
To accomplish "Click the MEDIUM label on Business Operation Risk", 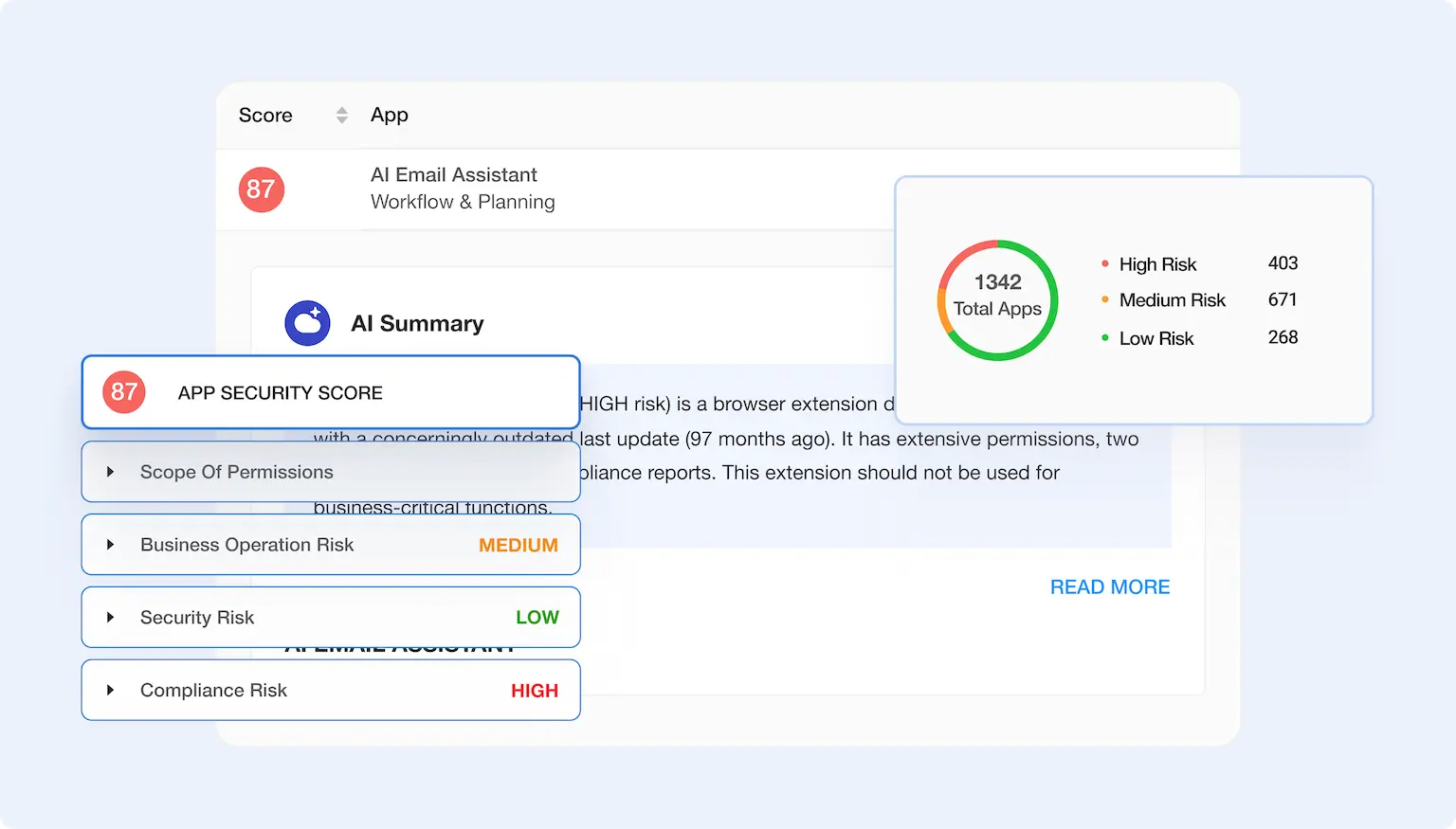I will point(518,544).
